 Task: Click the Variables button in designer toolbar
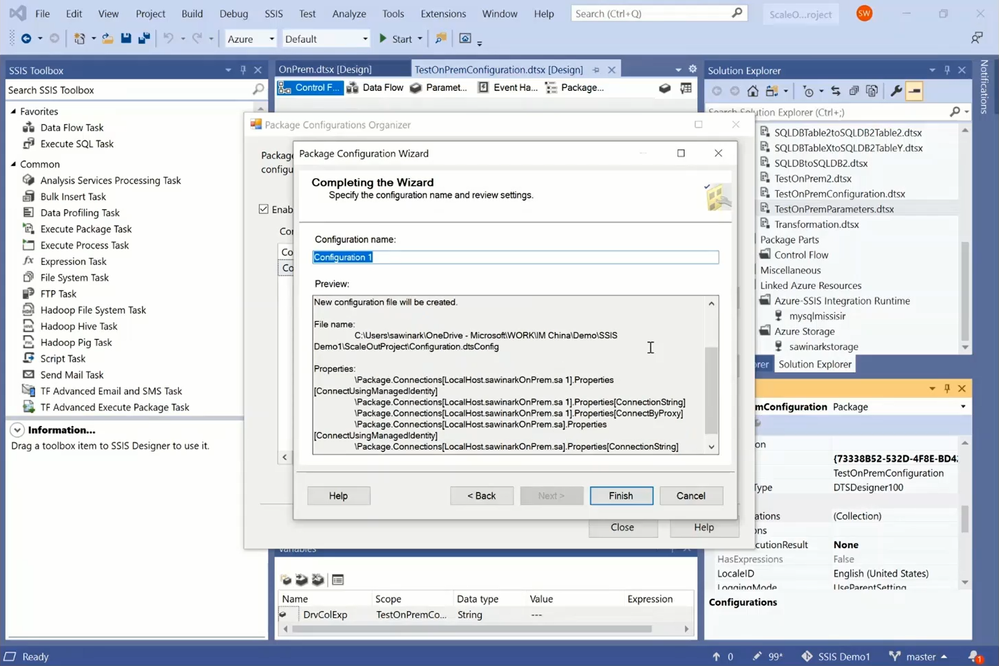(x=665, y=88)
